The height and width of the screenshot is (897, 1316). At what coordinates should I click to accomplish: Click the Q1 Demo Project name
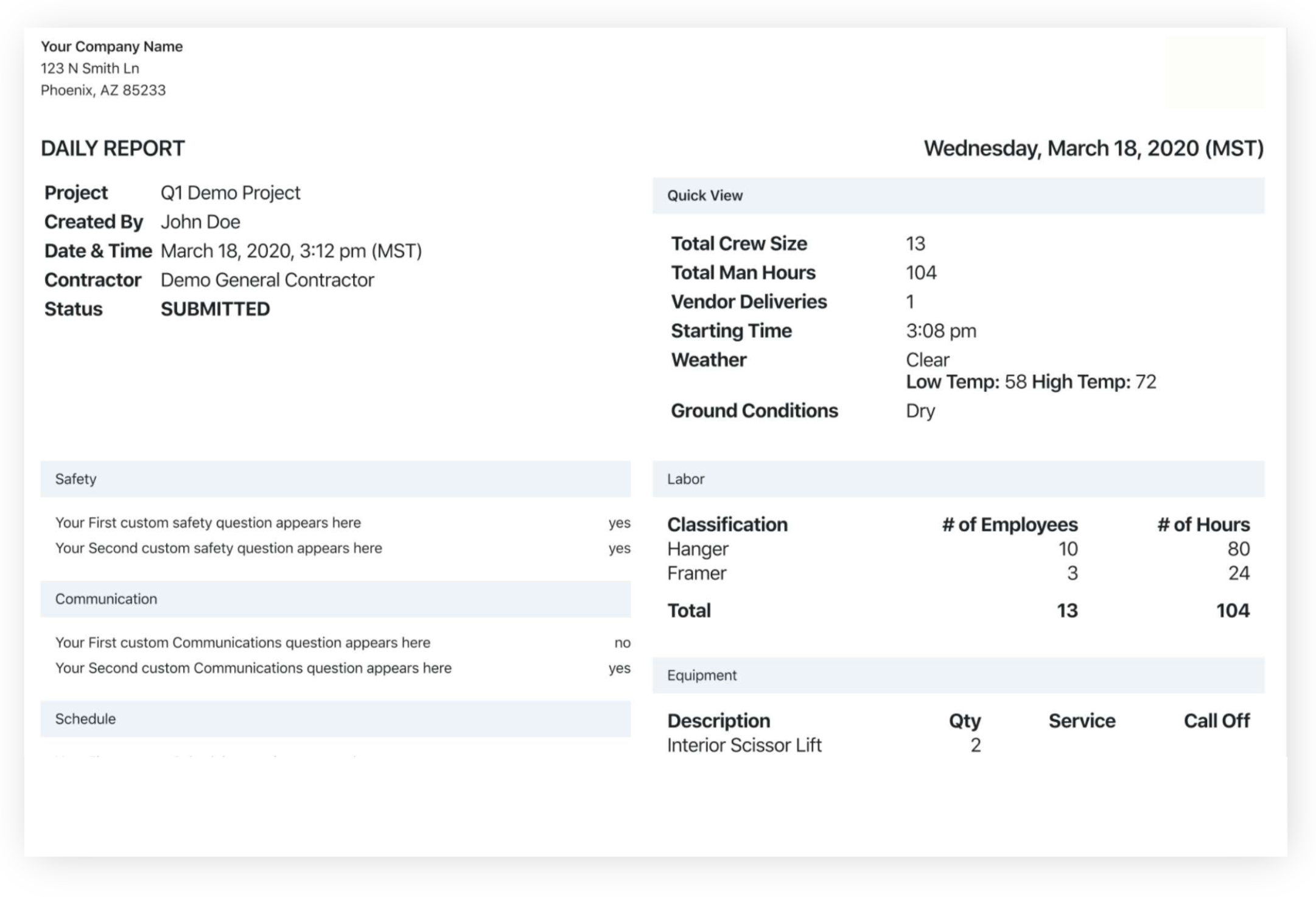click(x=230, y=193)
